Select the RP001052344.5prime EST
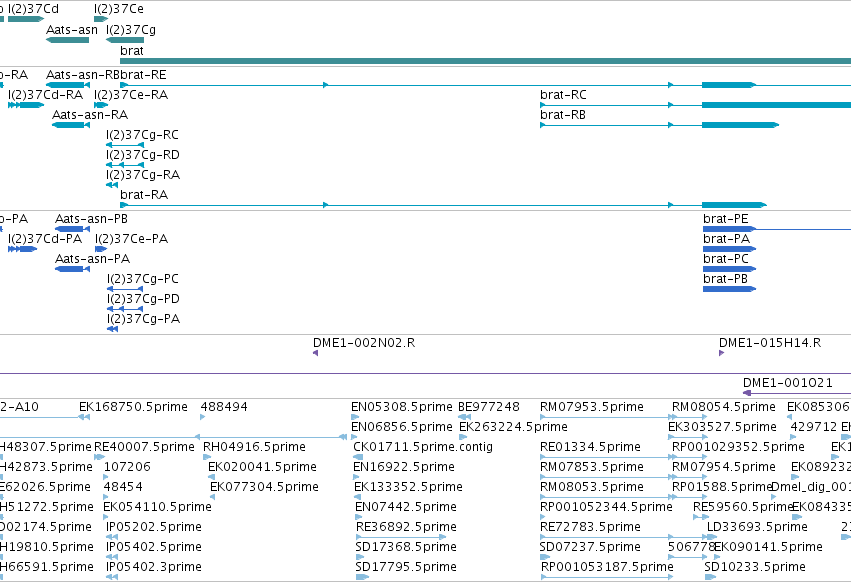The height and width of the screenshot is (582, 851). click(x=606, y=508)
